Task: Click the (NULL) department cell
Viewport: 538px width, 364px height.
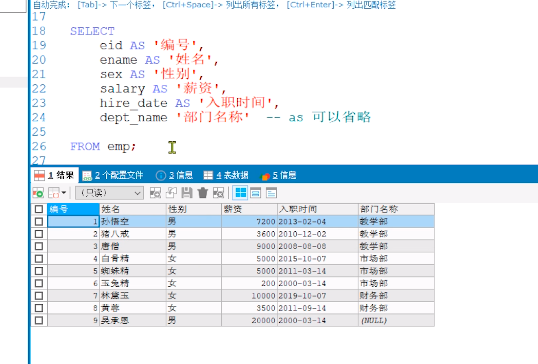Action: [396, 320]
